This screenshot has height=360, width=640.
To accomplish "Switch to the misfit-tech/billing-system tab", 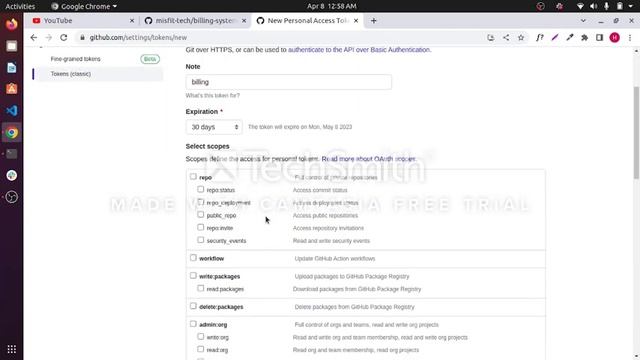I will pos(196,21).
